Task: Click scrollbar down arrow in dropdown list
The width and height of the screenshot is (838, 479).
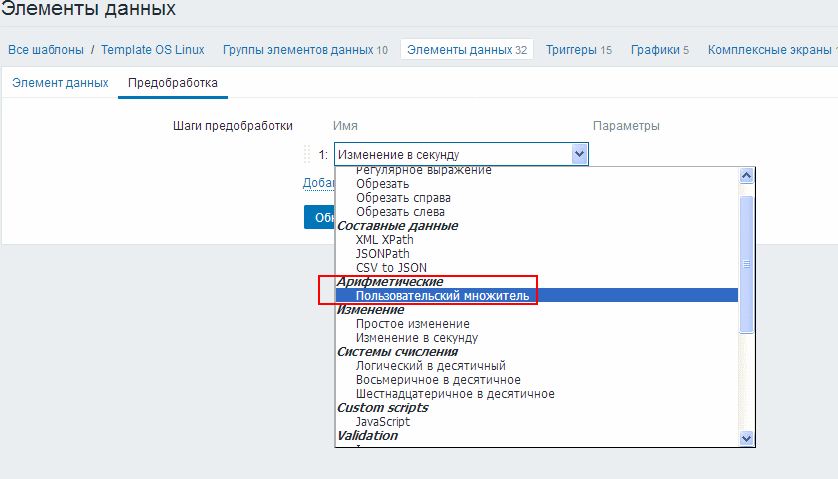Action: [x=745, y=437]
